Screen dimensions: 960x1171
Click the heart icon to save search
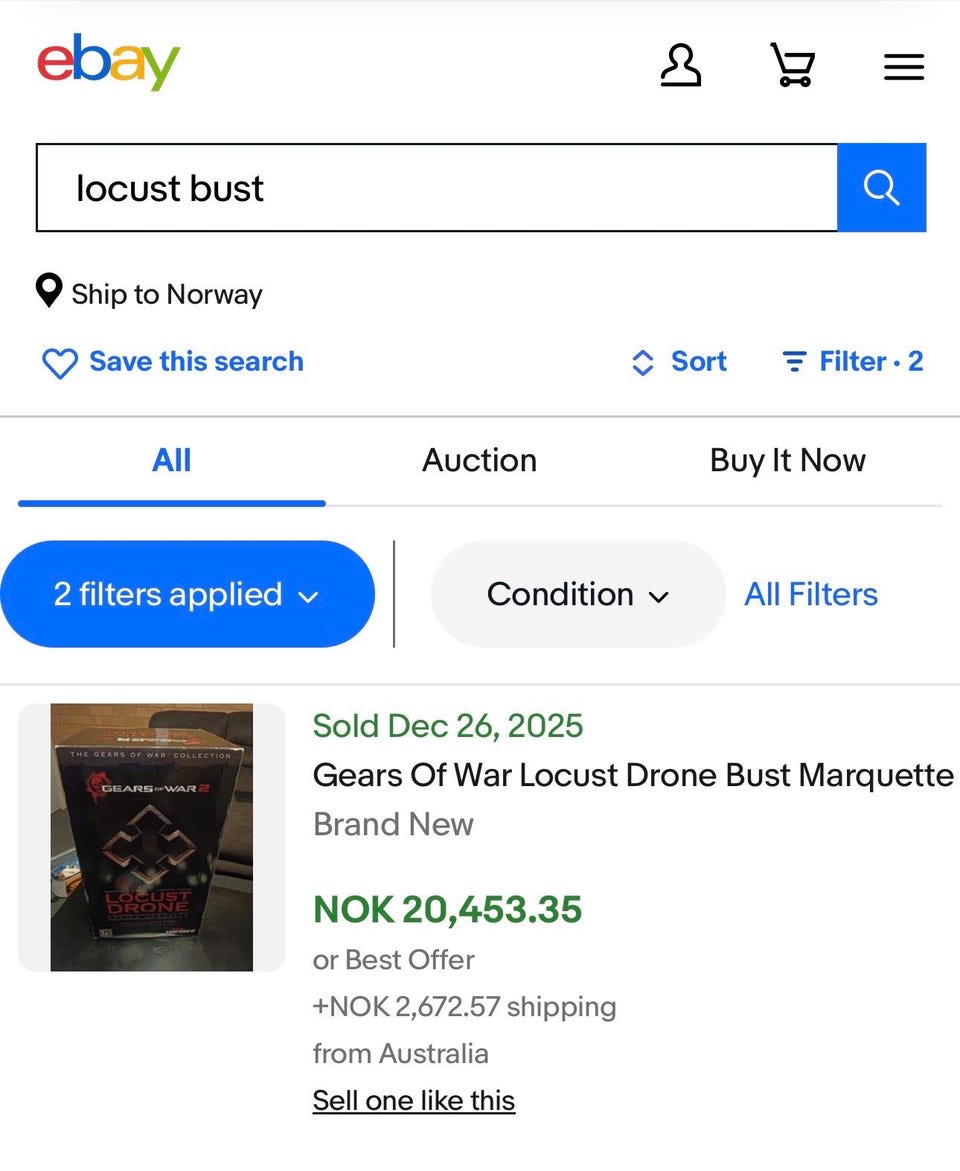60,363
